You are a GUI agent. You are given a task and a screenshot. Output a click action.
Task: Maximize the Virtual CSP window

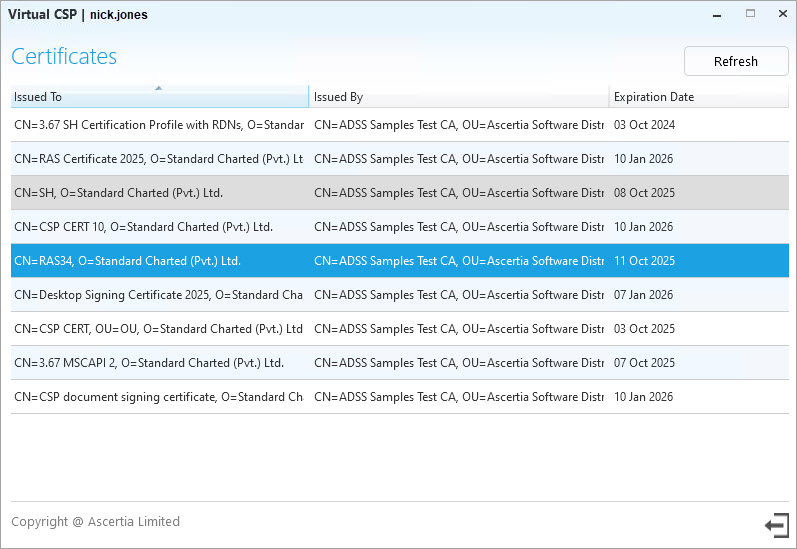(x=750, y=14)
